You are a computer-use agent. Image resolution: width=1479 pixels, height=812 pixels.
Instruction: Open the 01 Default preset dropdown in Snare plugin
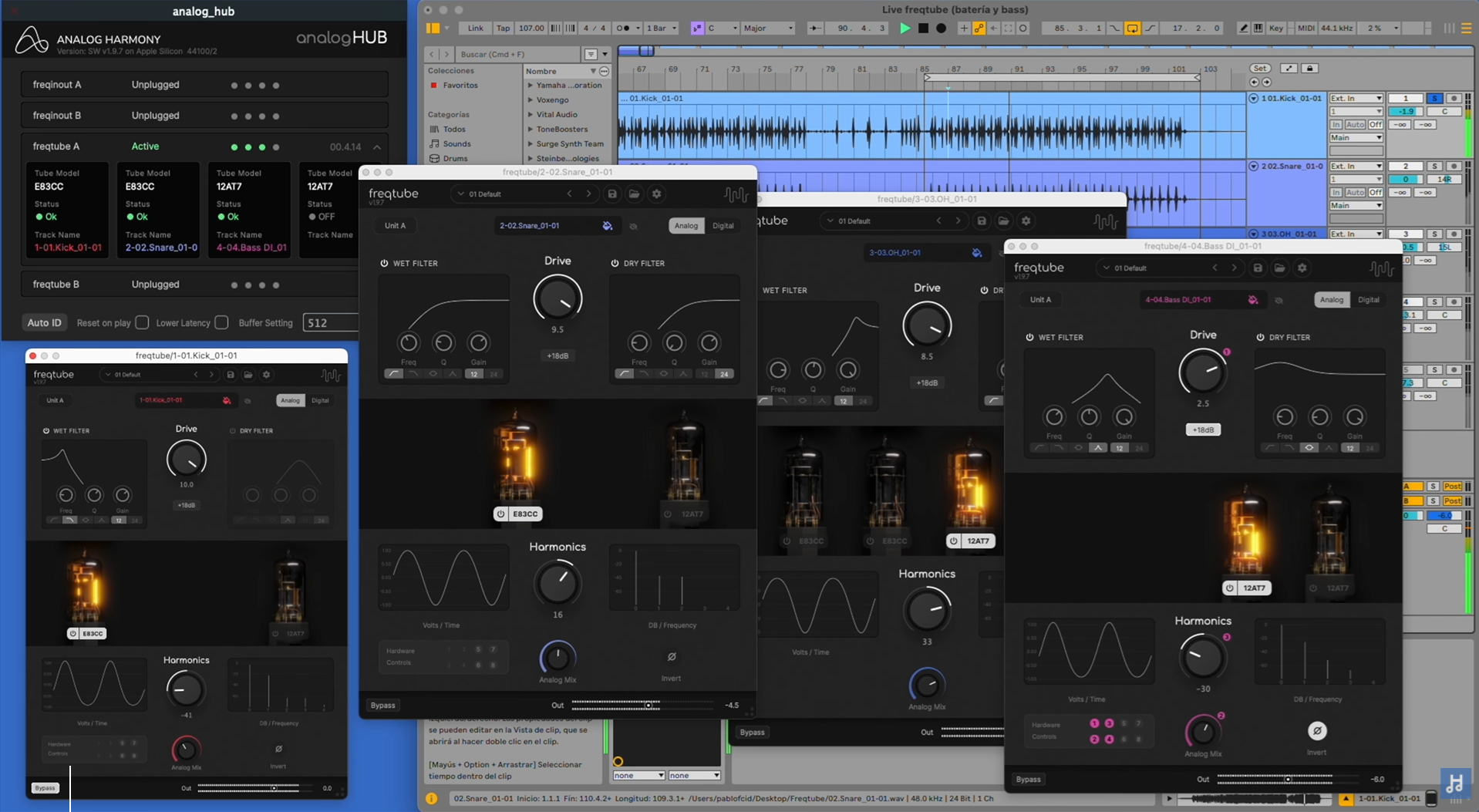pyautogui.click(x=485, y=194)
